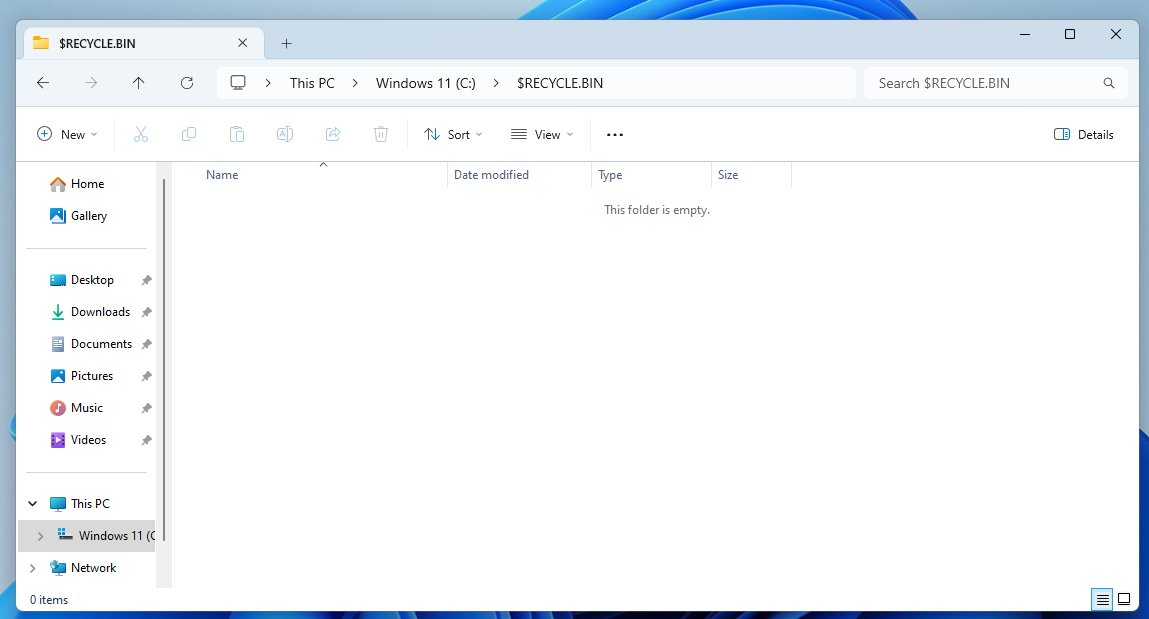Image resolution: width=1149 pixels, height=619 pixels.
Task: Click $RECYCLE.BIN in the address bar
Action: pyautogui.click(x=560, y=84)
